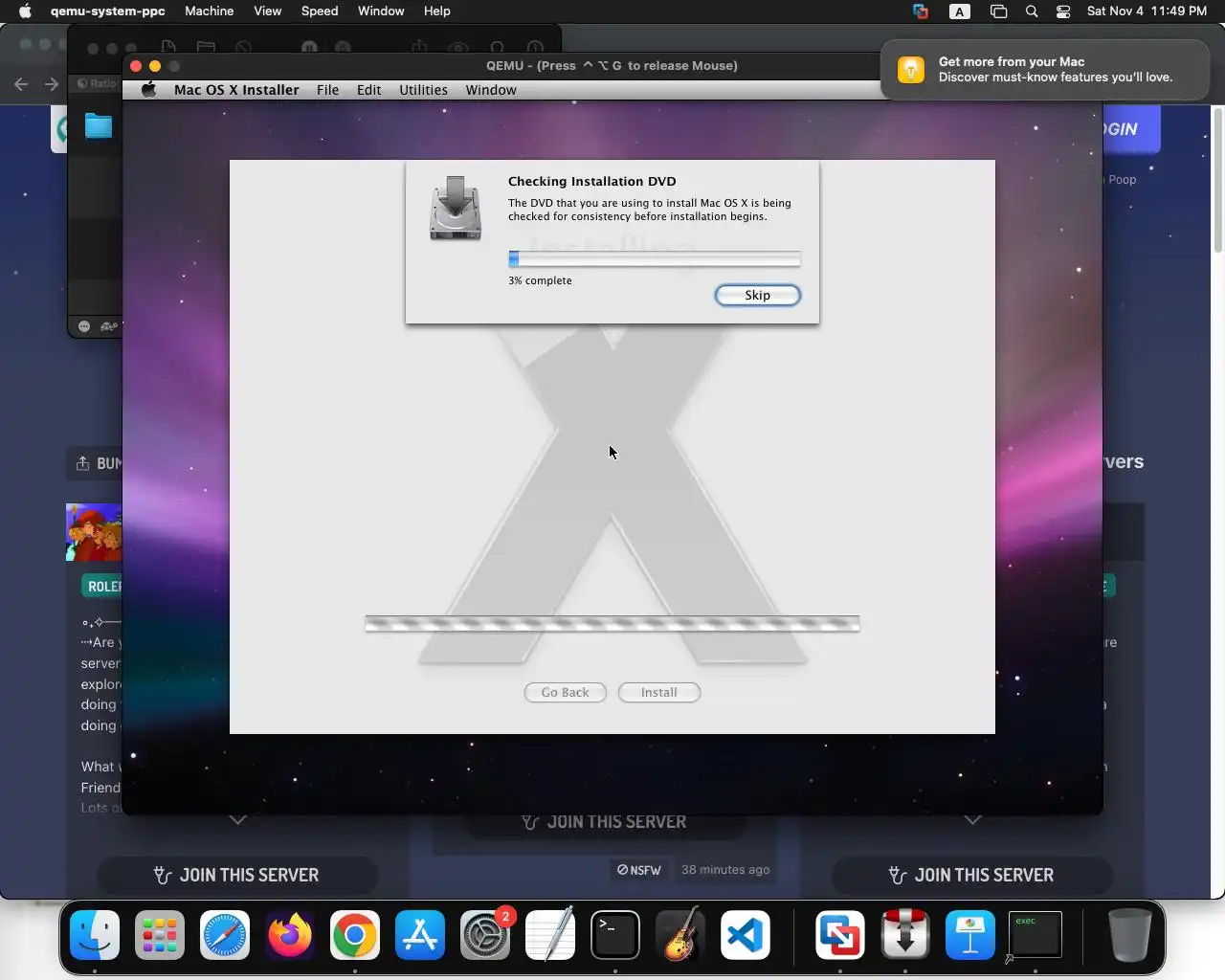1225x980 pixels.
Task: Click the browser page scrollbar
Action: 1218,182
